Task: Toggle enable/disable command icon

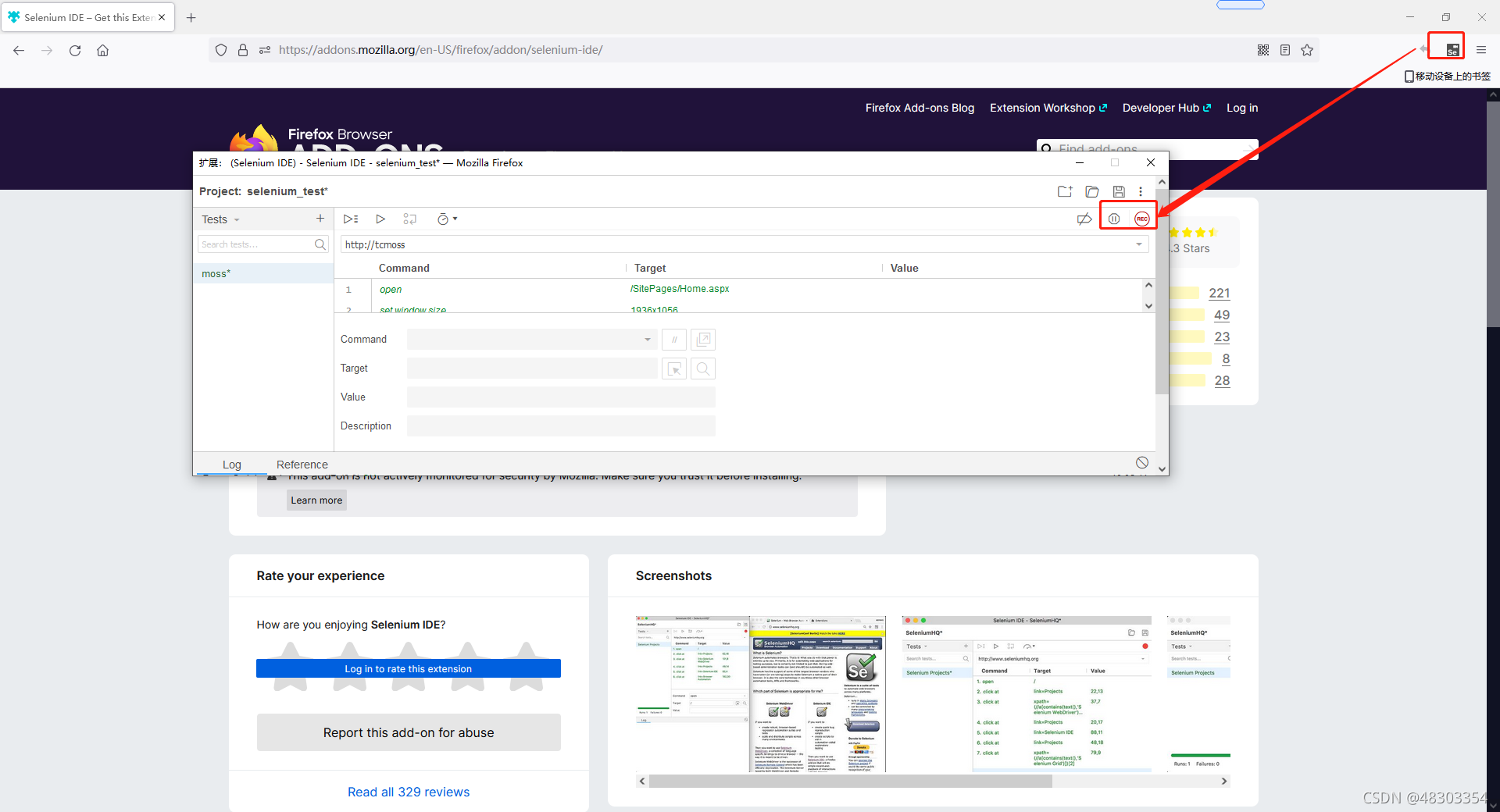Action: point(674,340)
